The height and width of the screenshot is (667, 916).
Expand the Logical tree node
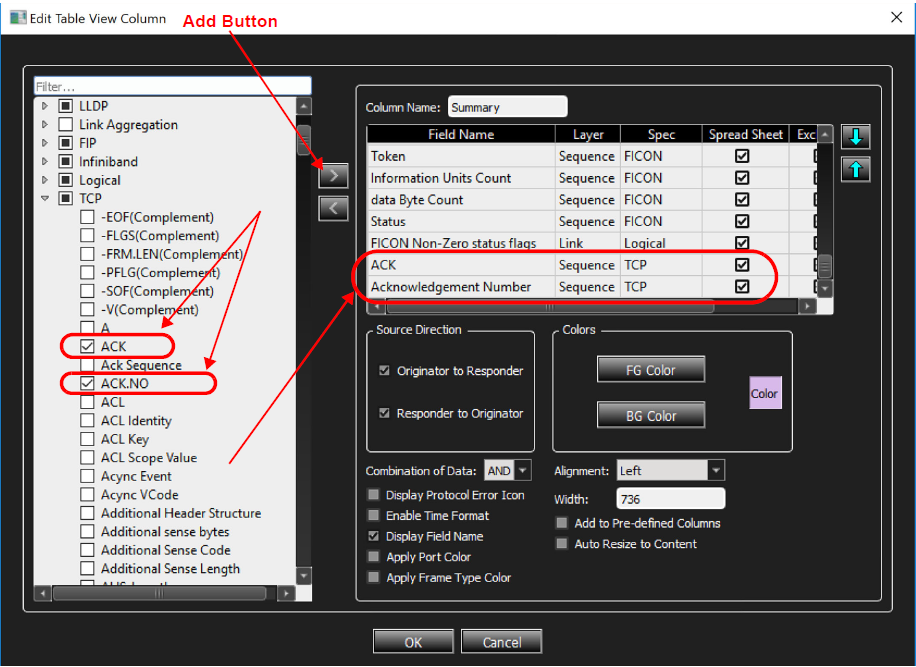(x=45, y=180)
